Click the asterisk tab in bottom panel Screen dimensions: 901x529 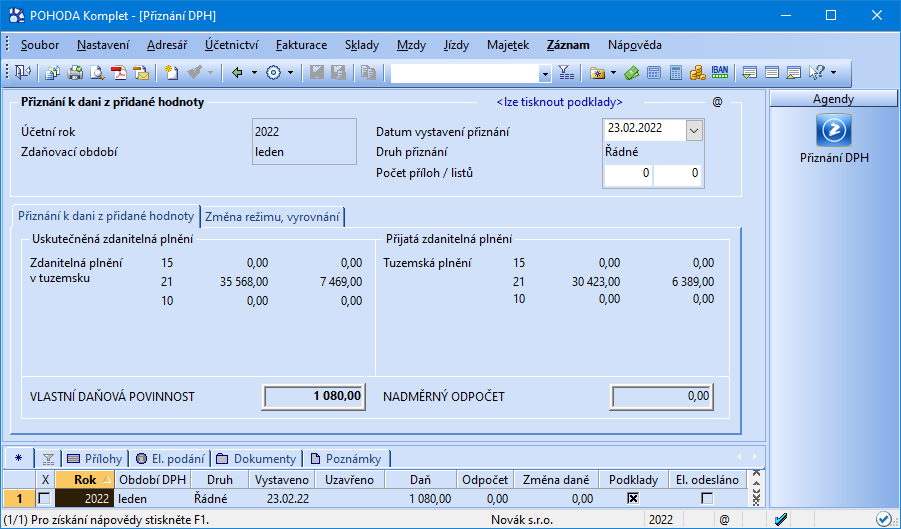[x=18, y=458]
